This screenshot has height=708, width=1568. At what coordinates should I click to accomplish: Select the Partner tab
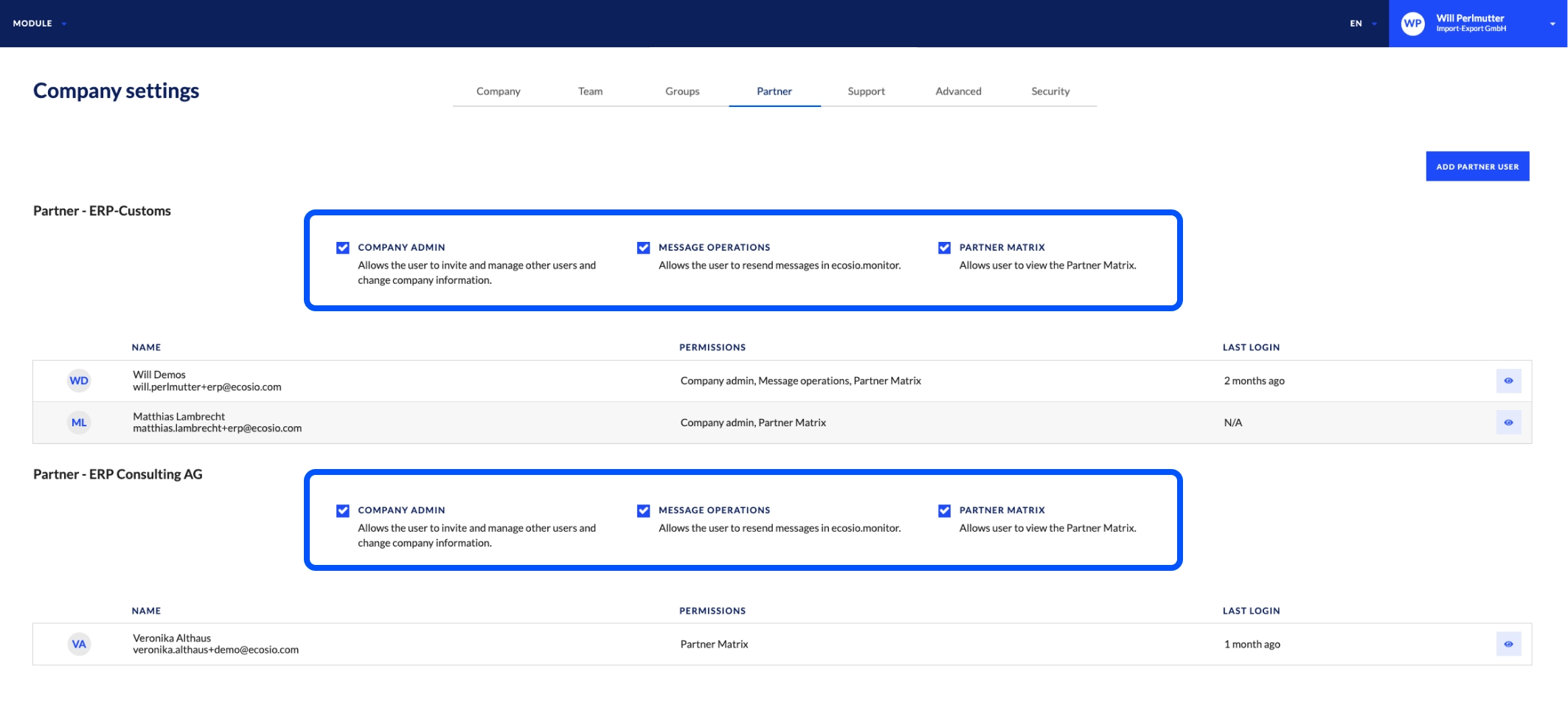774,91
